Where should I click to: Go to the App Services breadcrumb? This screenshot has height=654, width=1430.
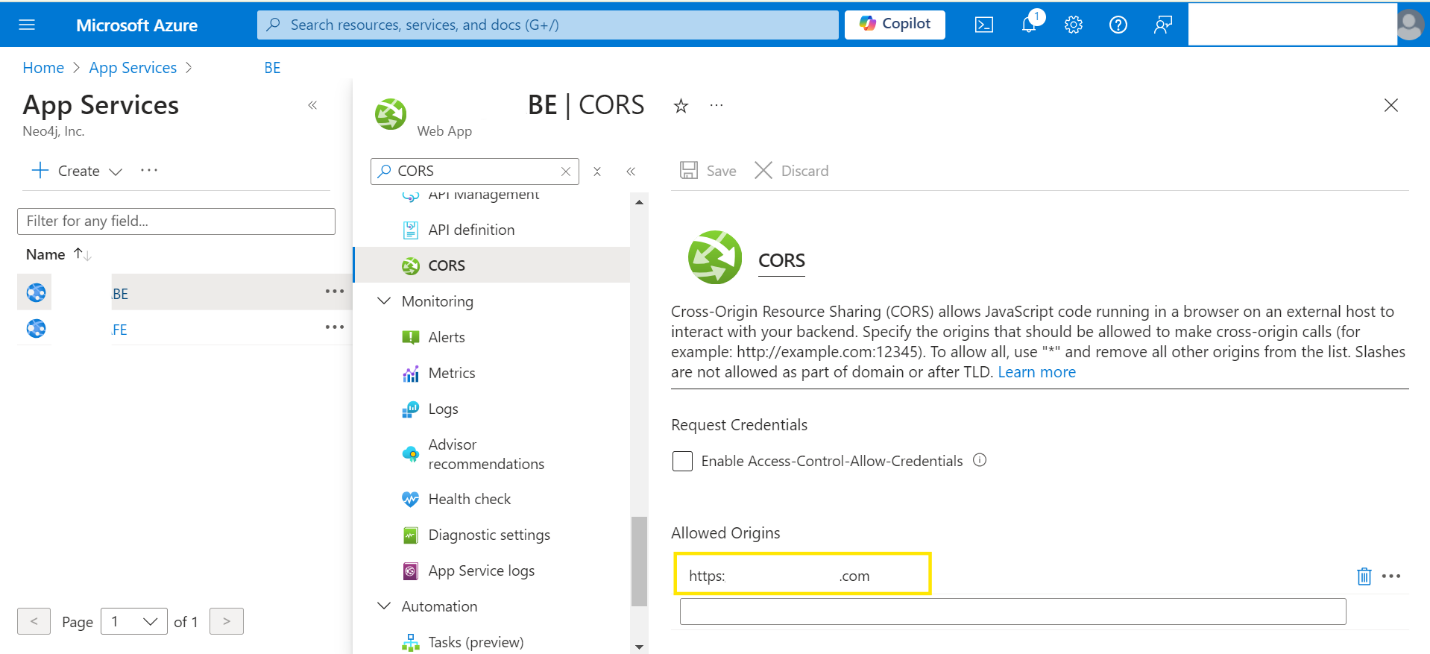[x=133, y=68]
